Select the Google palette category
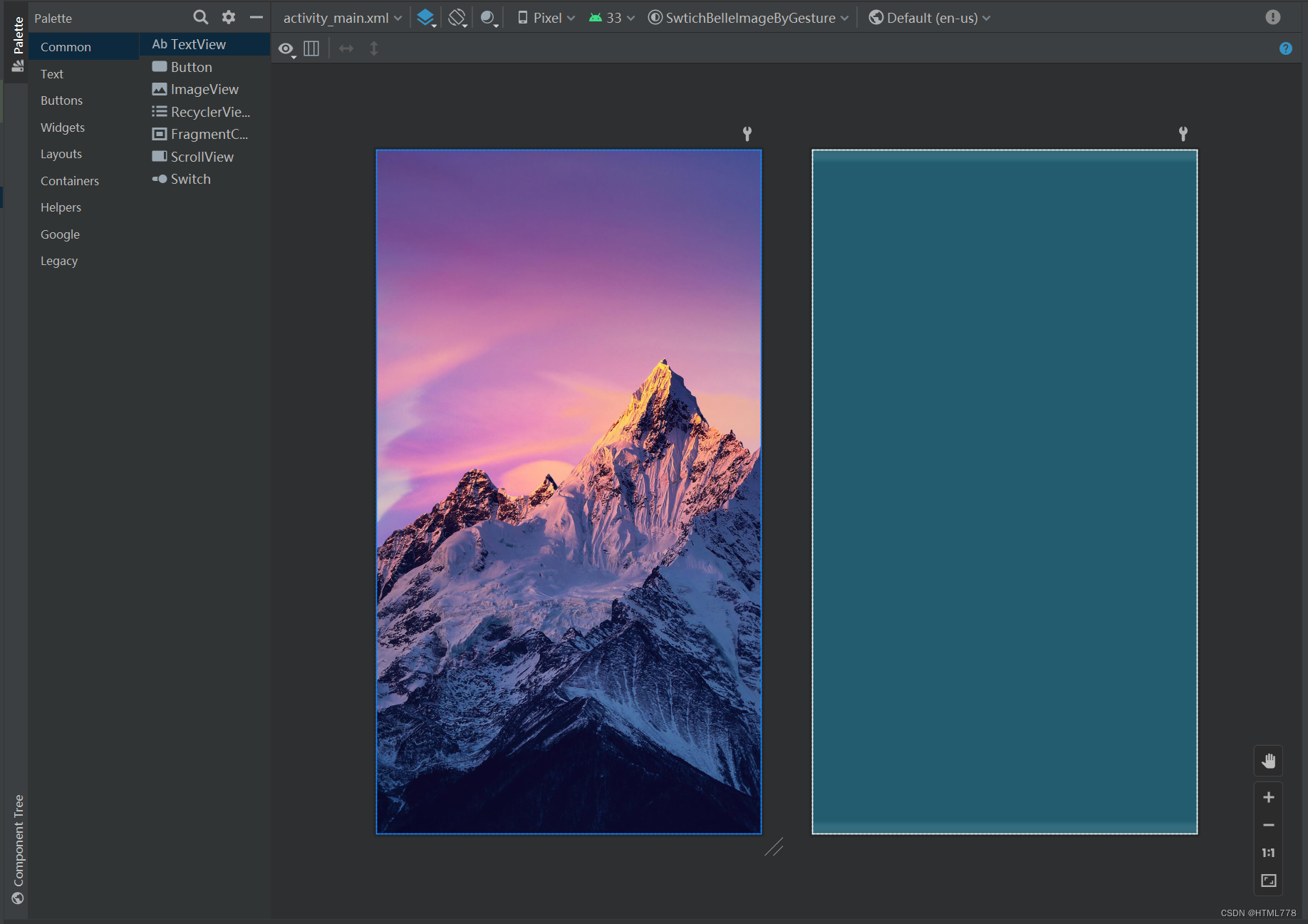The height and width of the screenshot is (924, 1308). point(83,234)
